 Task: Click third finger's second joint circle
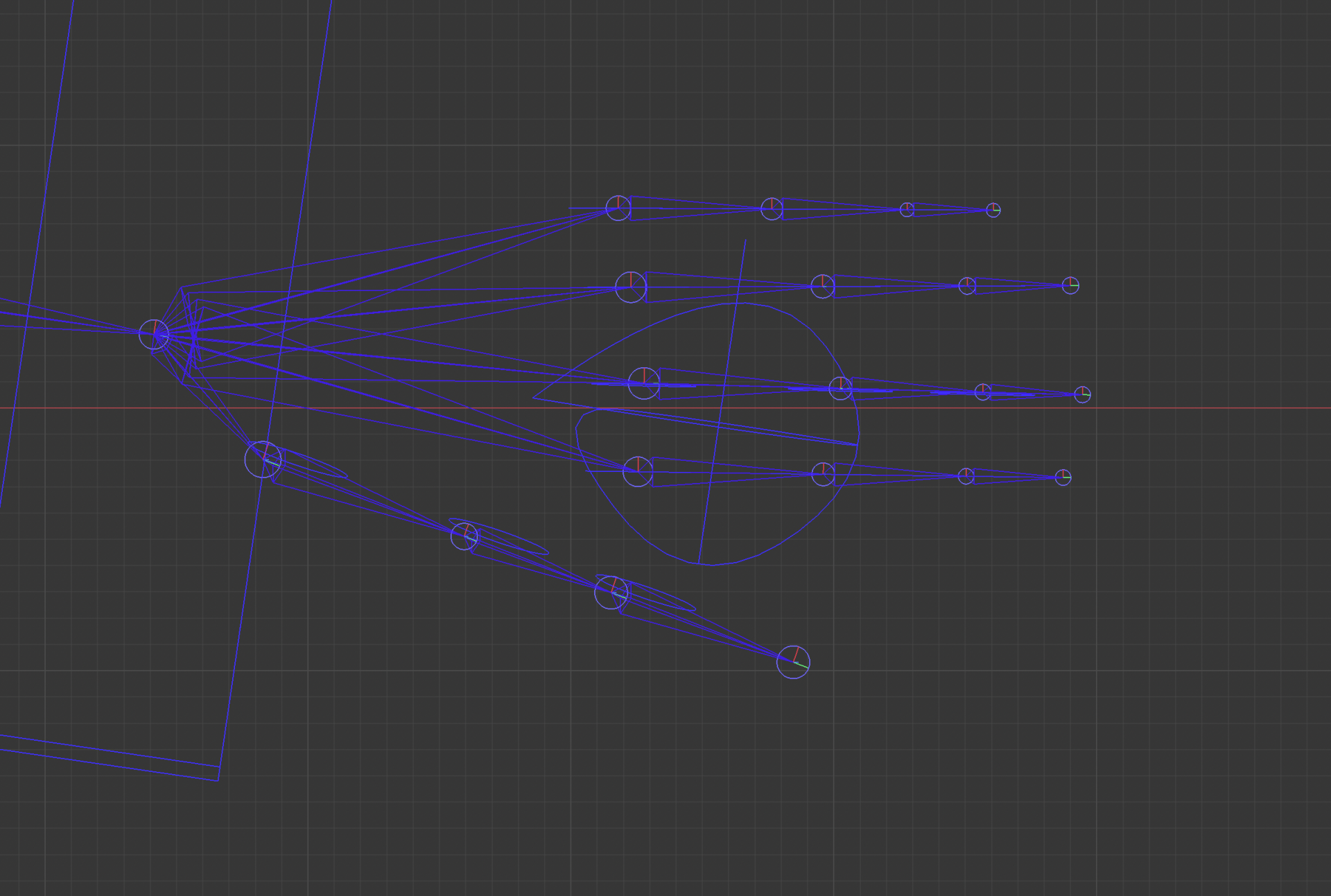840,388
